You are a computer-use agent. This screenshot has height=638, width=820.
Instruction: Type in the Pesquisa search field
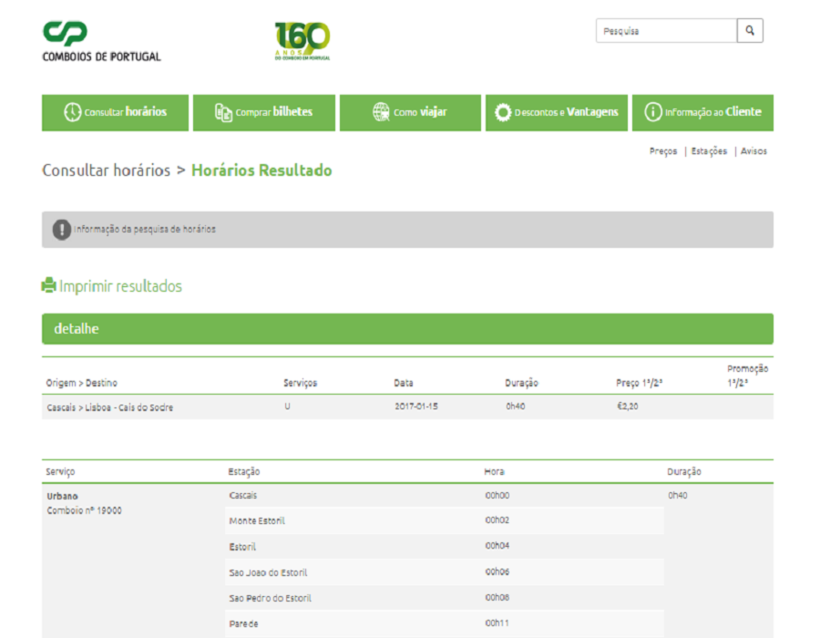666,31
